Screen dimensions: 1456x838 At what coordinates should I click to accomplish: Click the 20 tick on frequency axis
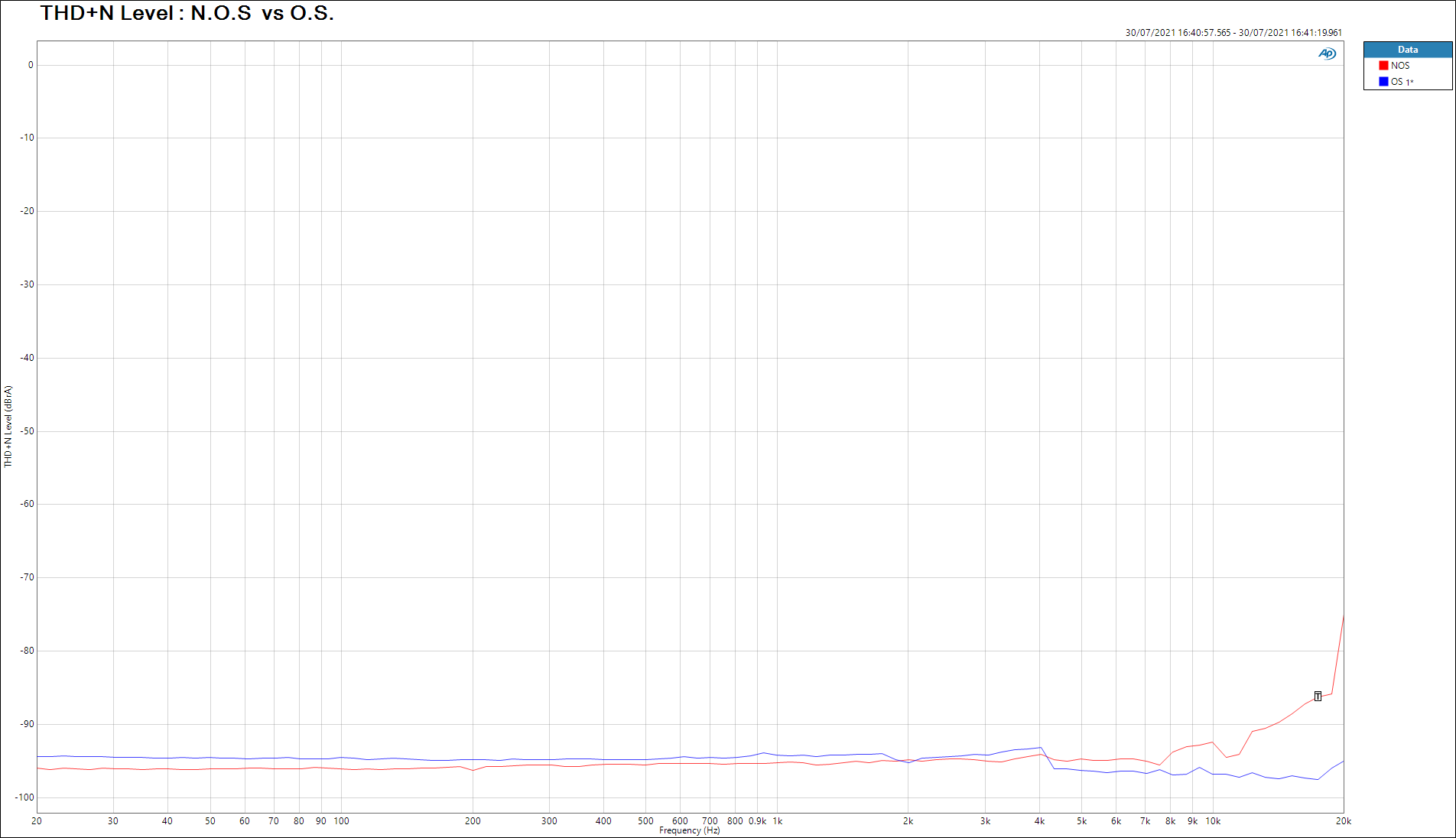(x=37, y=821)
